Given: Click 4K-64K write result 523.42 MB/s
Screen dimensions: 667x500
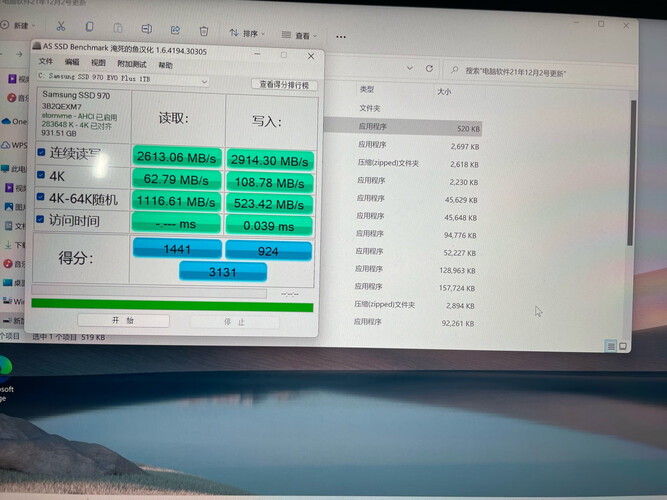Looking at the screenshot, I should pyautogui.click(x=269, y=204).
